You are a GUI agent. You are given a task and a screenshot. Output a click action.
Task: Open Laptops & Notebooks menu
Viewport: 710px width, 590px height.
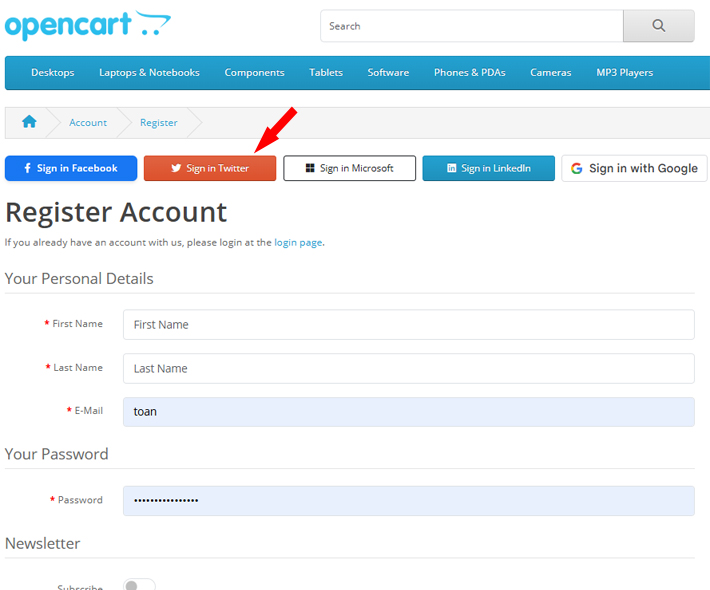click(149, 72)
